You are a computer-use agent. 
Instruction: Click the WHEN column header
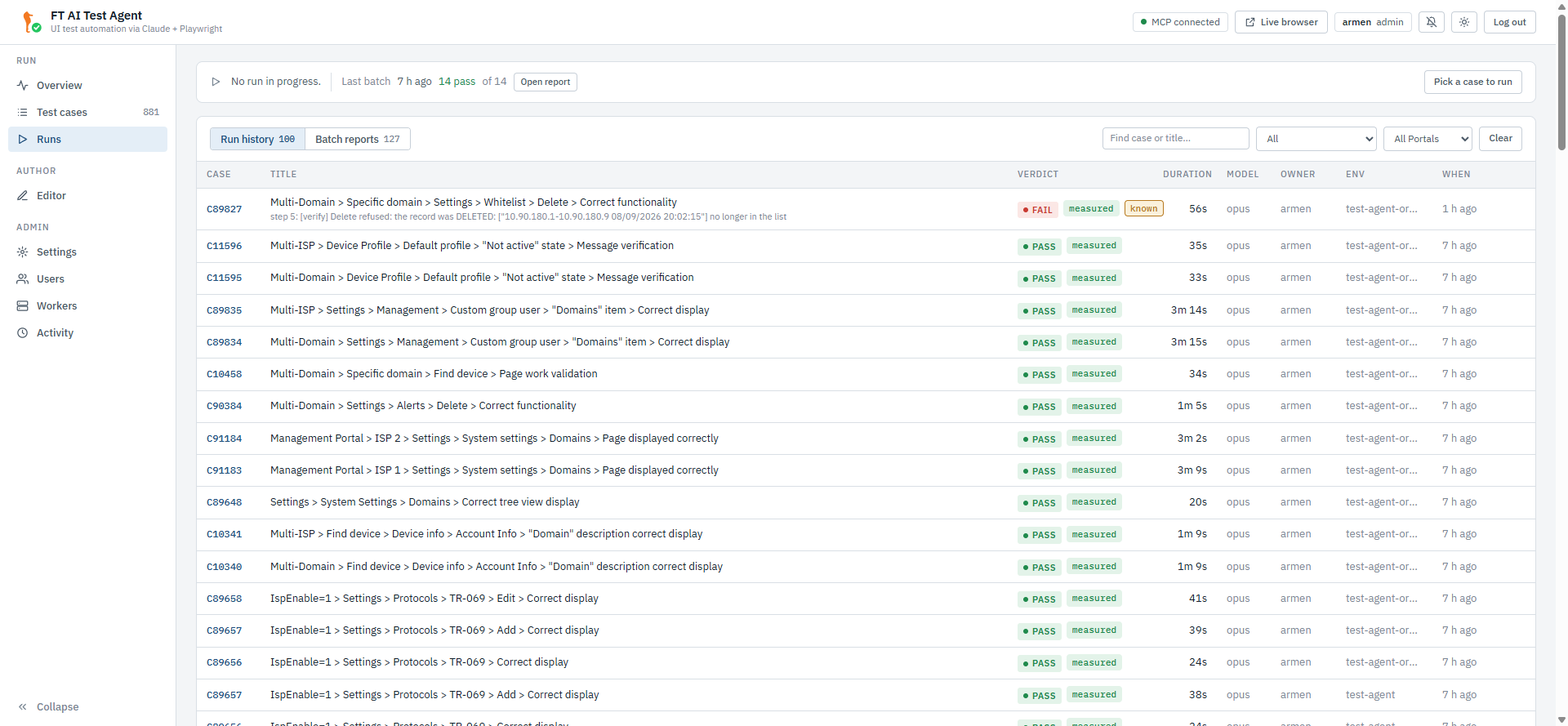pos(1456,175)
